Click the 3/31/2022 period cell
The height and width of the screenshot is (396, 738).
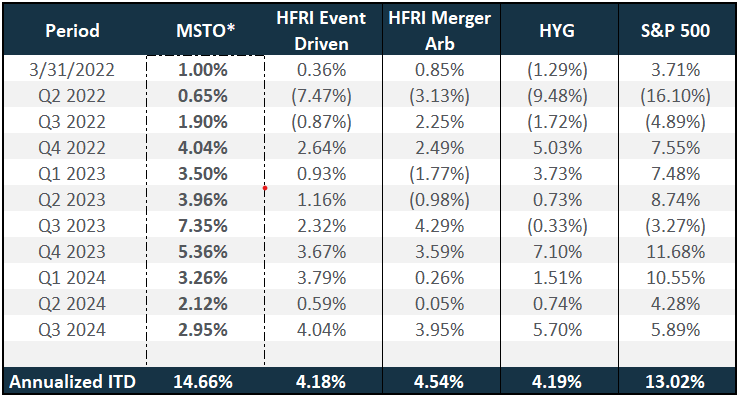click(x=72, y=70)
